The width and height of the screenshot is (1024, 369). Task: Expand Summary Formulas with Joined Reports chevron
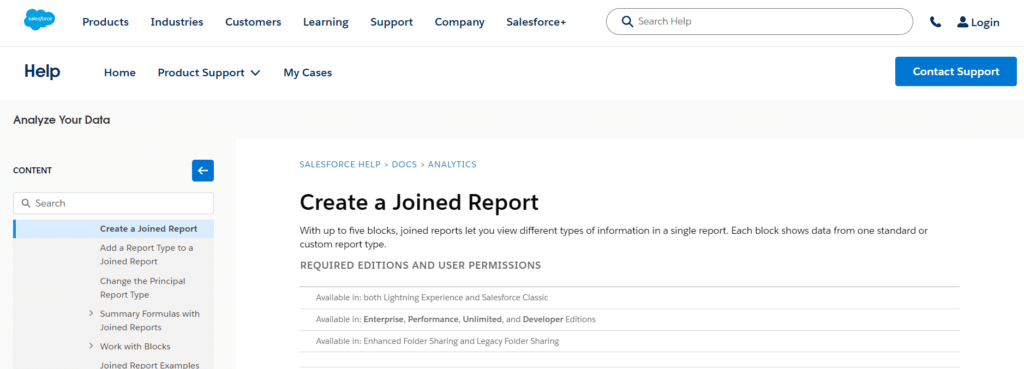pos(91,313)
